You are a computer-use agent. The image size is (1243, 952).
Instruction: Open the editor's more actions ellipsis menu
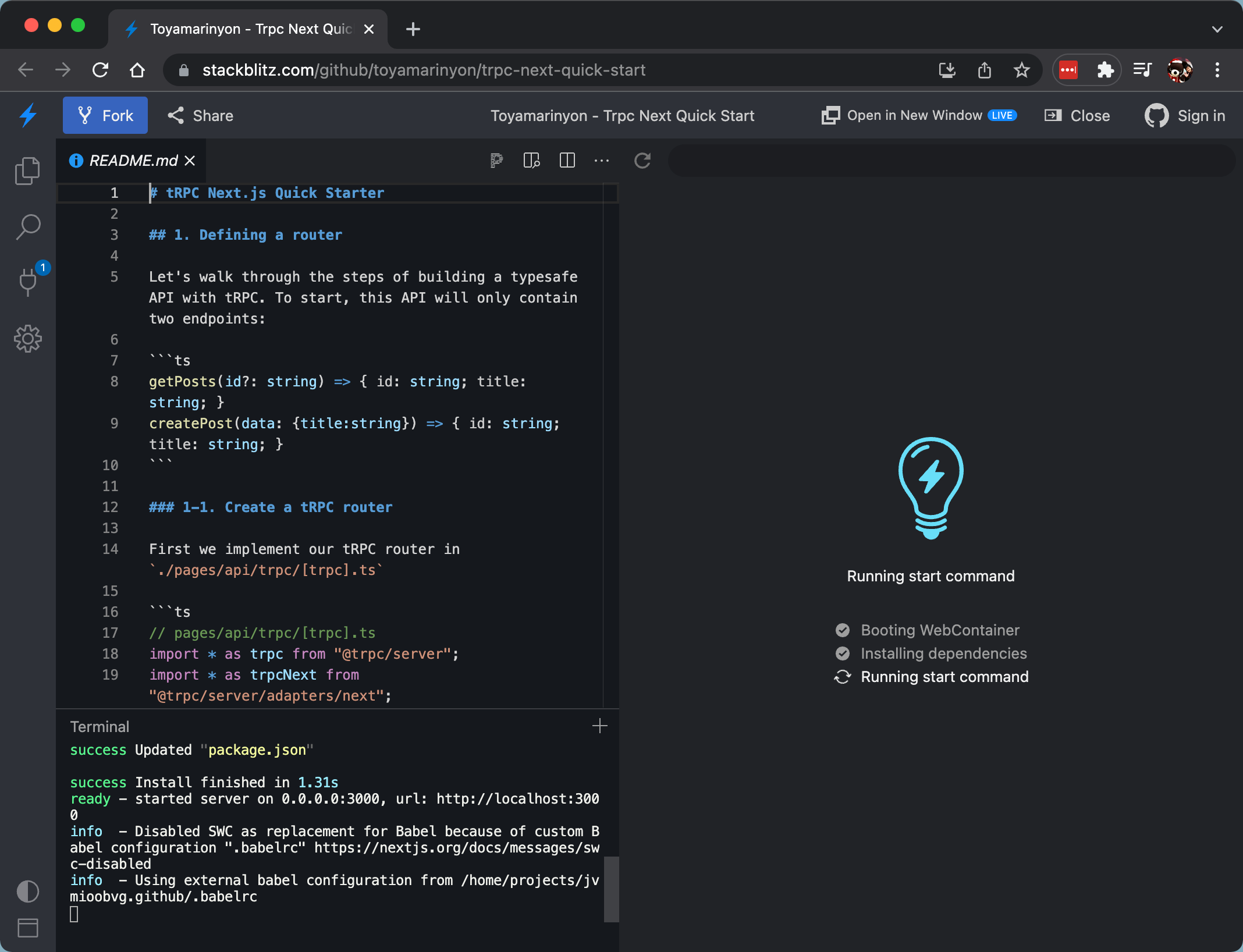click(x=602, y=161)
